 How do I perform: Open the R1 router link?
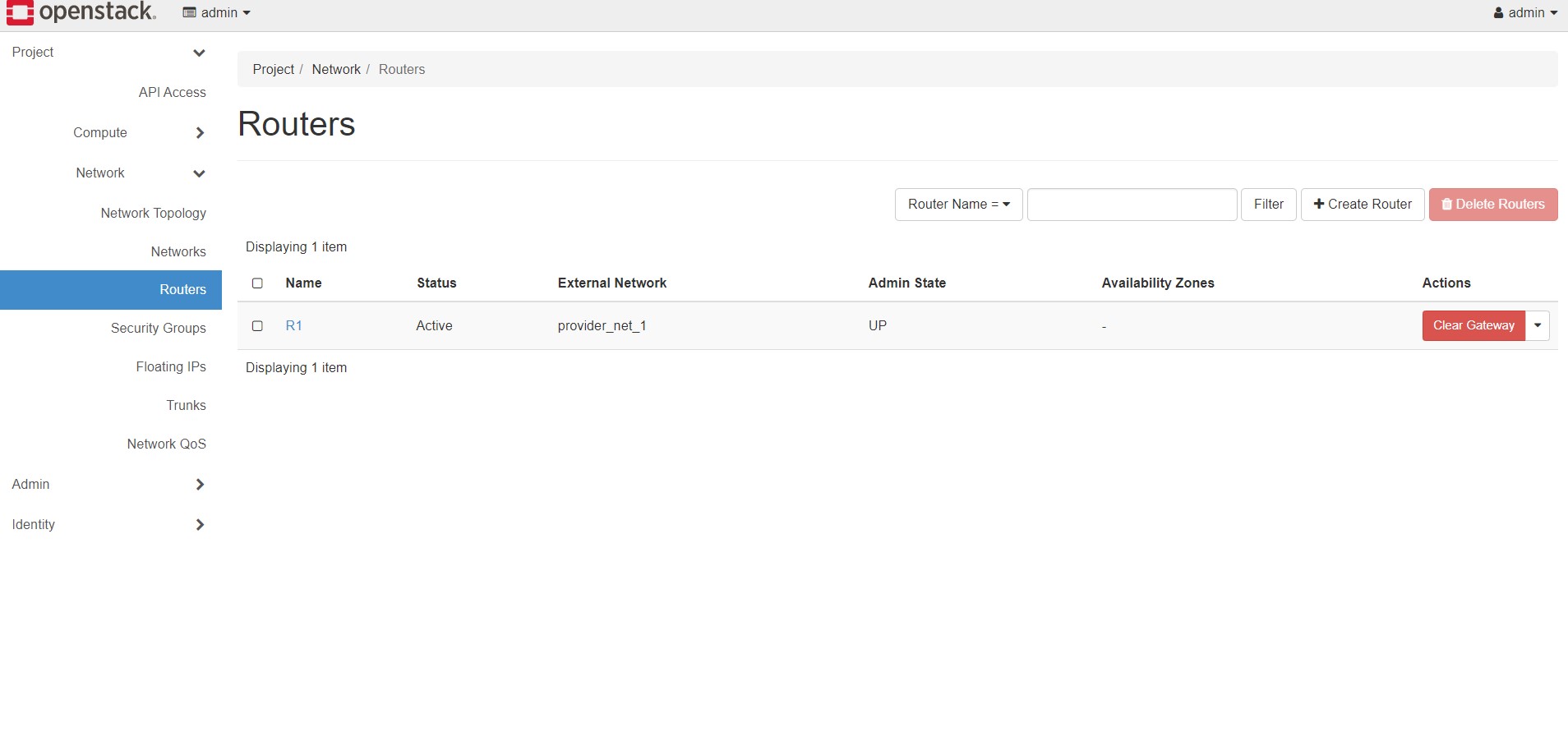click(x=293, y=326)
